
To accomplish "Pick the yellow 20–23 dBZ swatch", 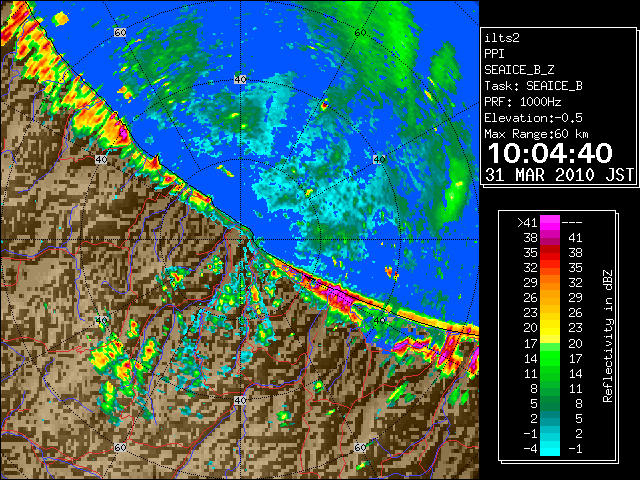I will point(550,328).
